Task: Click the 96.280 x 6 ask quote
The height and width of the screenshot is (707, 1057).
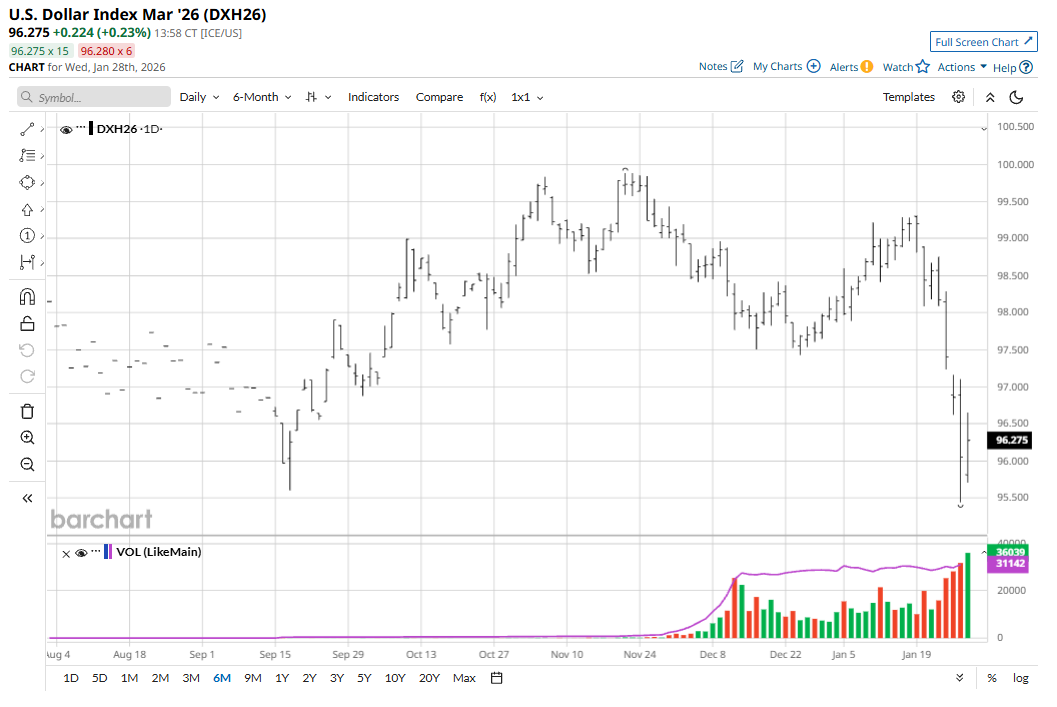Action: coord(107,51)
